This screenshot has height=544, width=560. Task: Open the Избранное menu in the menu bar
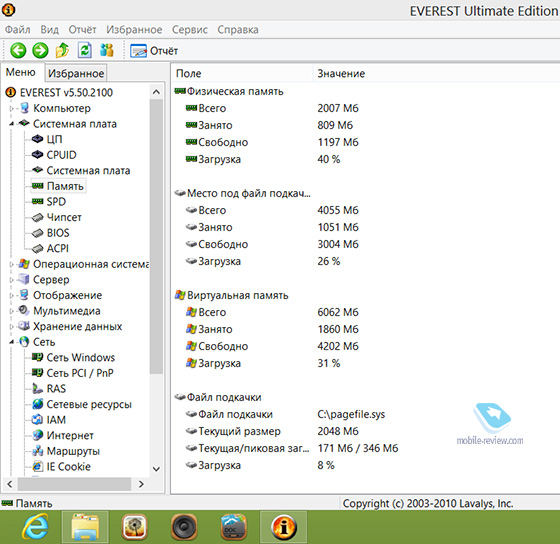pyautogui.click(x=134, y=29)
